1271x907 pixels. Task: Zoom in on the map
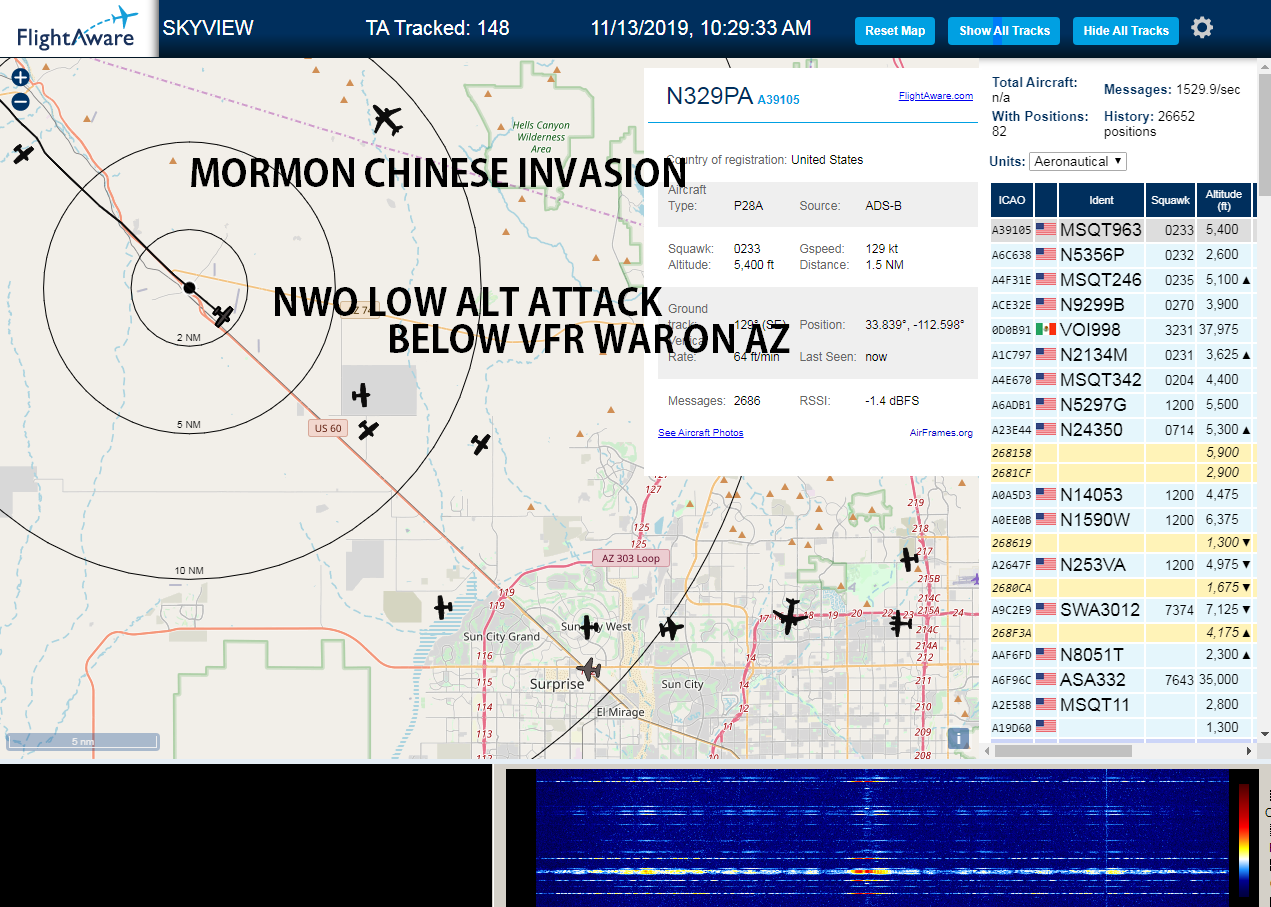point(20,77)
